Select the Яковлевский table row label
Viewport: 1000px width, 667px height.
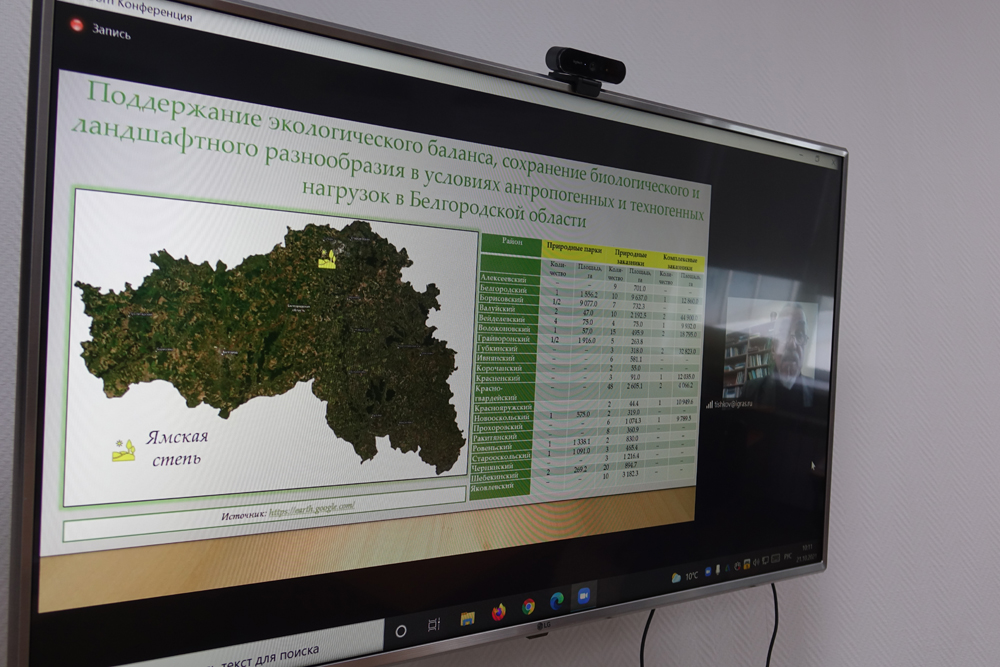[x=492, y=487]
